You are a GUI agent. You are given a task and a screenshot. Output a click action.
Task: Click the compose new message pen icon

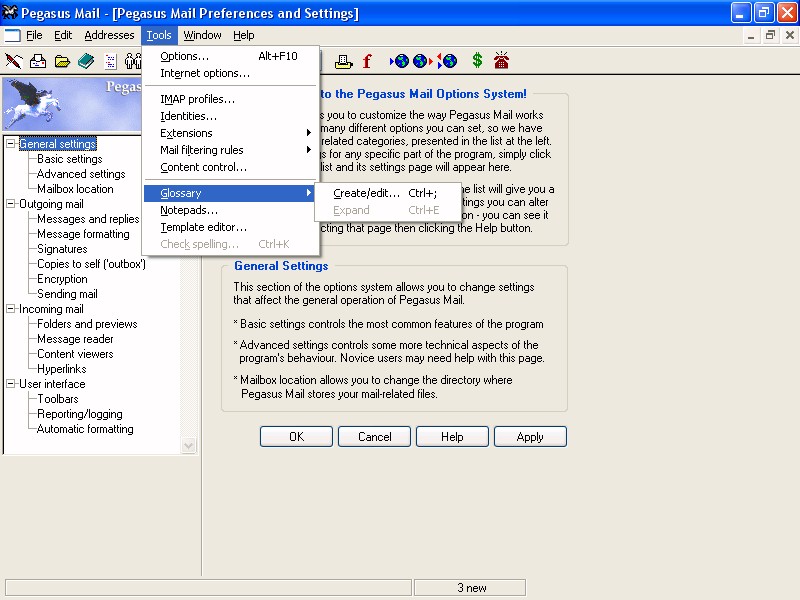click(x=14, y=61)
